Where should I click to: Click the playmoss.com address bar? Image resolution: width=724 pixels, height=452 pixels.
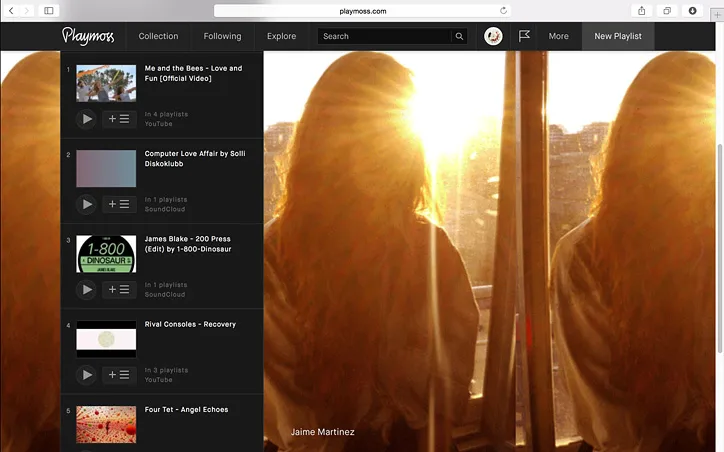click(x=363, y=11)
